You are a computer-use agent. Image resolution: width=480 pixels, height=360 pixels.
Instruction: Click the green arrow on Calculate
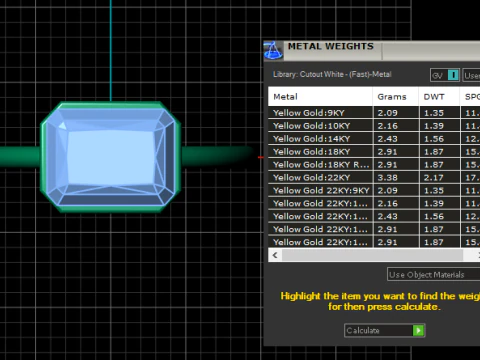click(x=418, y=330)
